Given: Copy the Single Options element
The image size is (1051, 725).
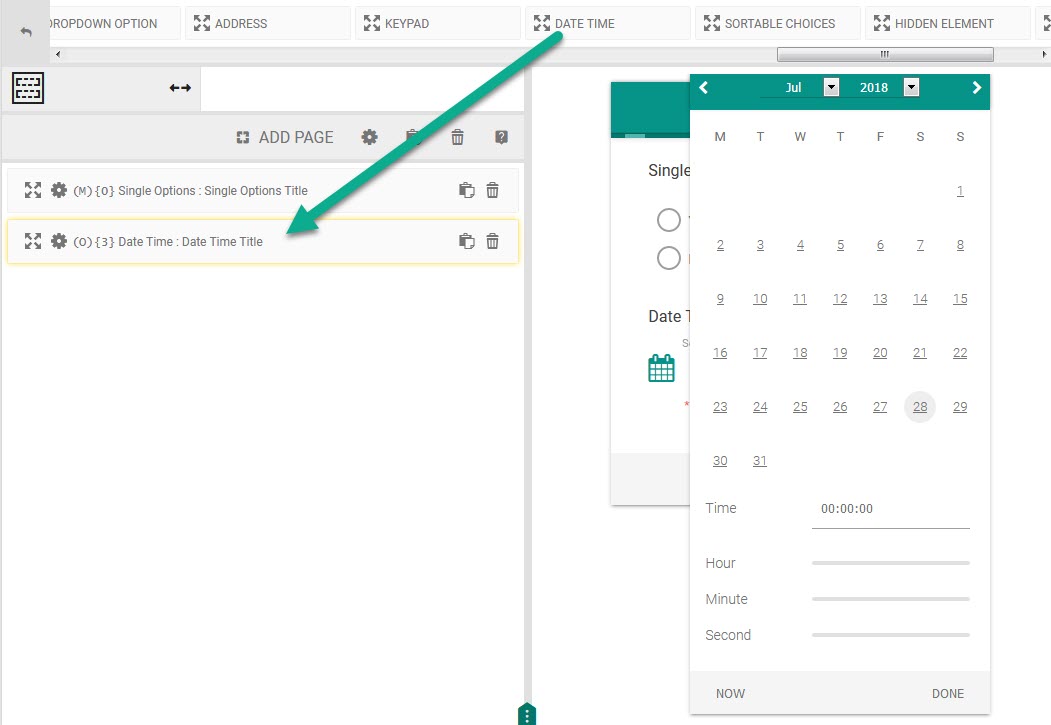Looking at the screenshot, I should click(467, 190).
